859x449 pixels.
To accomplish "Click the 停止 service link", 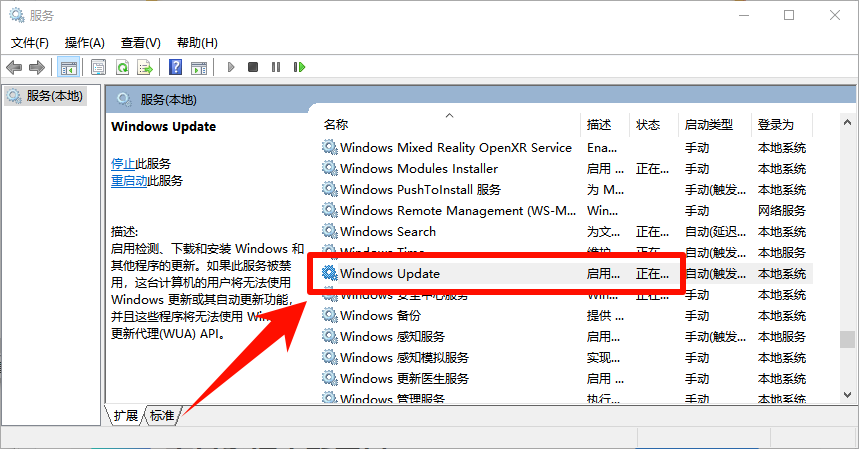I will [x=123, y=164].
